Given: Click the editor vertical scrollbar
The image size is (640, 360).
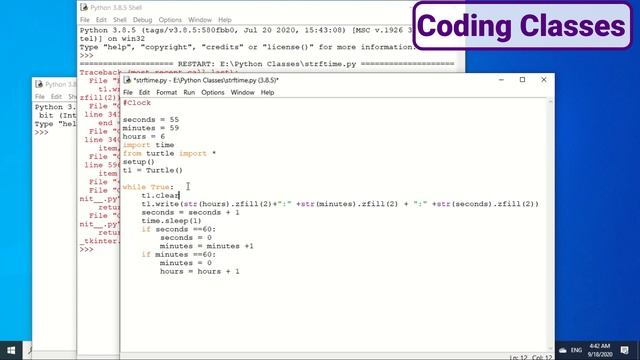Looking at the screenshot, I should coord(550,224).
